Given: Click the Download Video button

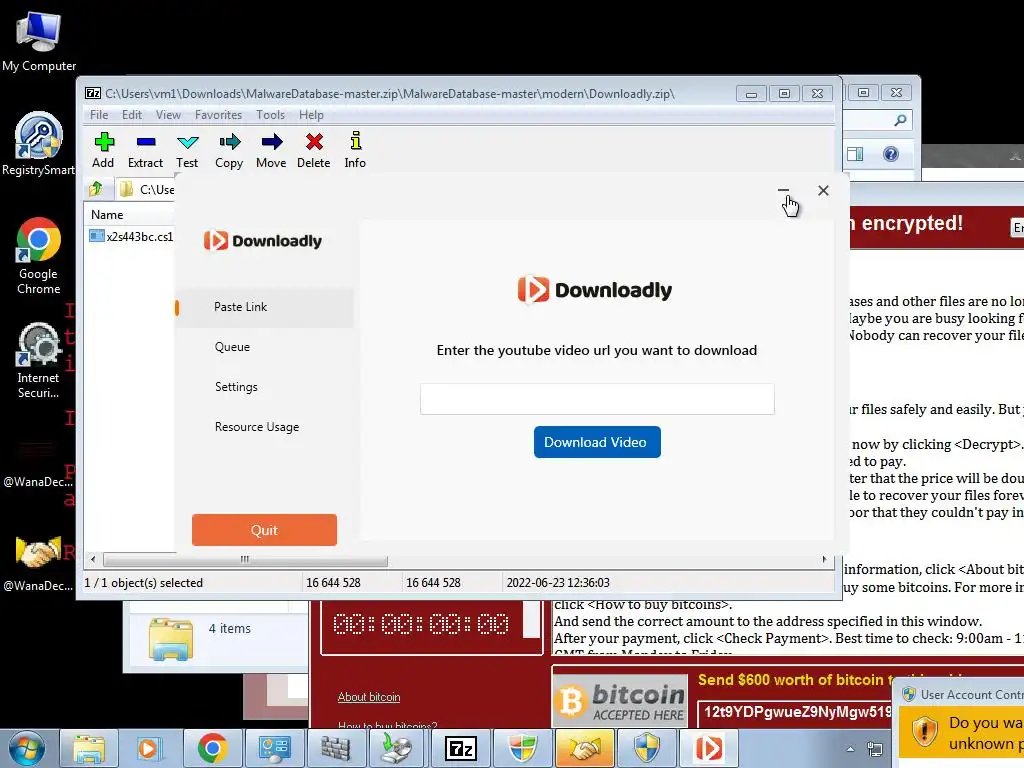Looking at the screenshot, I should (597, 442).
